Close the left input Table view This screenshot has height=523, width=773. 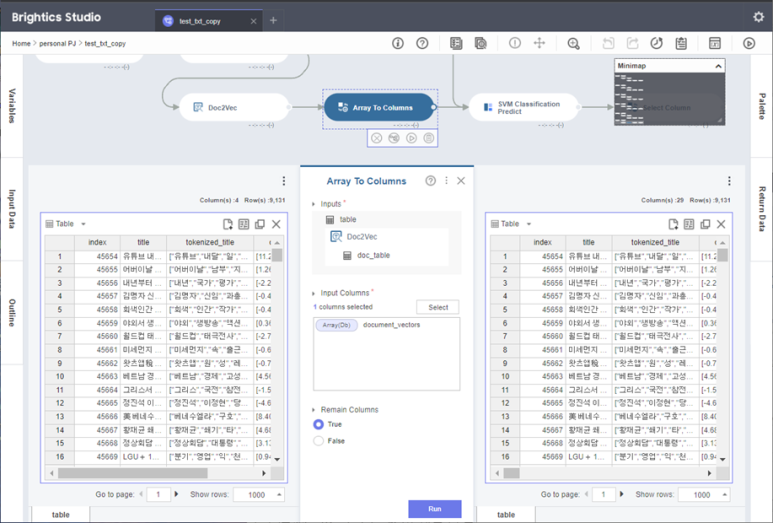(276, 224)
